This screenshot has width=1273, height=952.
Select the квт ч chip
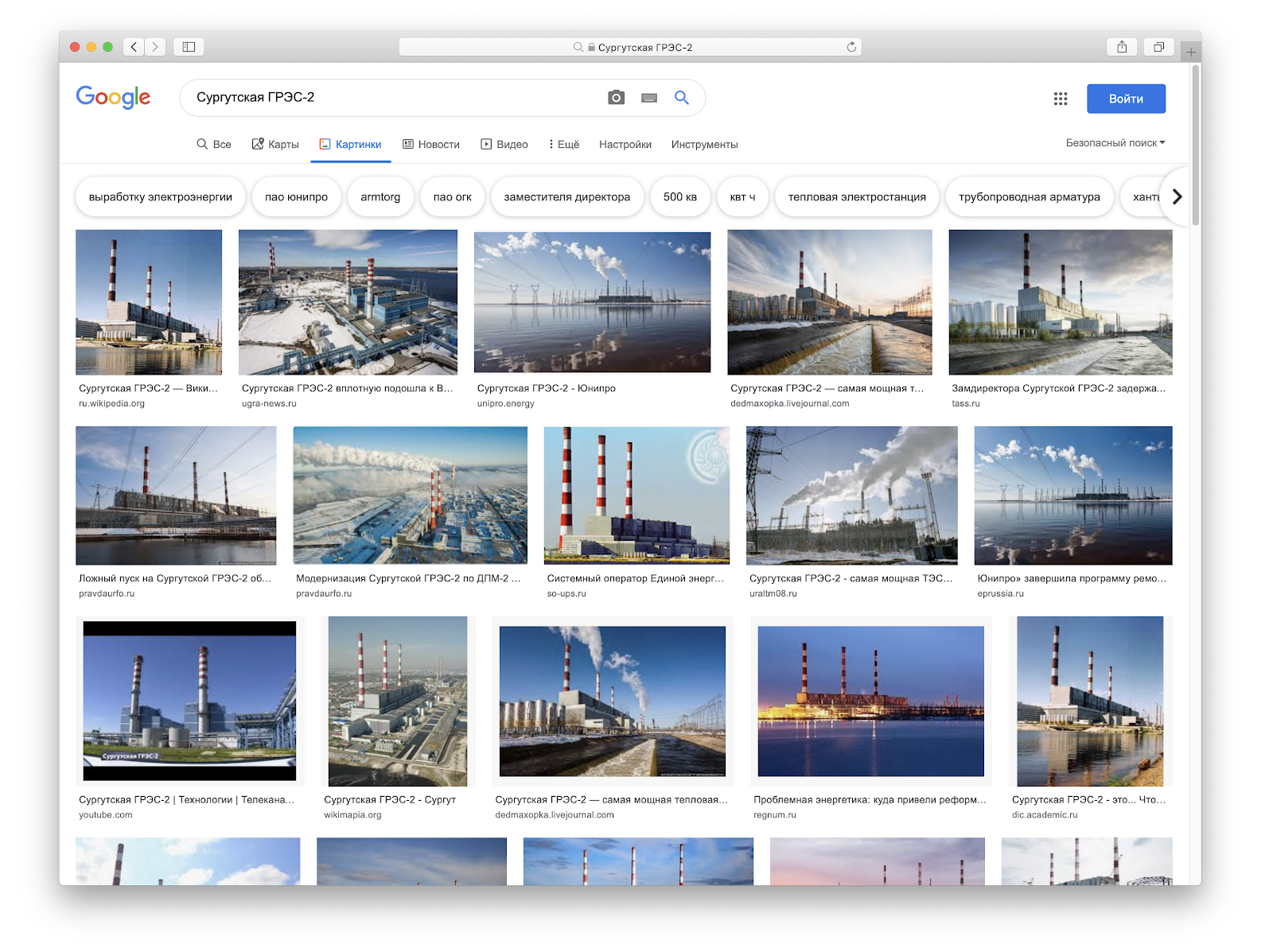(742, 196)
